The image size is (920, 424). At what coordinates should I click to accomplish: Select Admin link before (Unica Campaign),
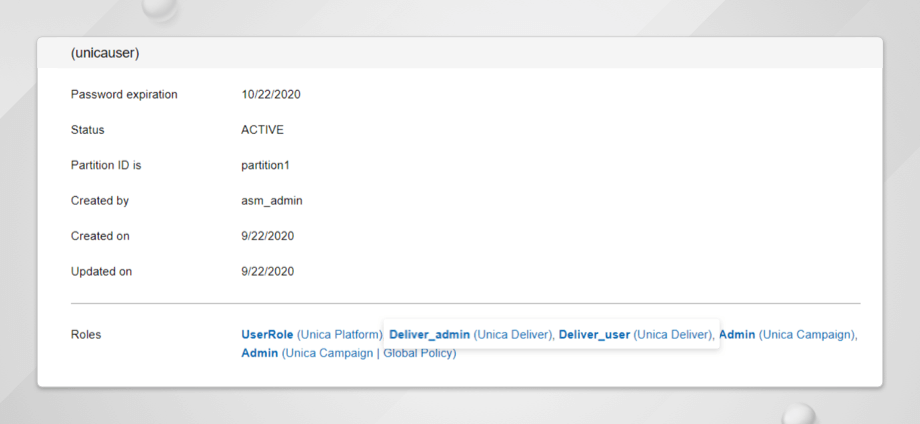click(737, 335)
